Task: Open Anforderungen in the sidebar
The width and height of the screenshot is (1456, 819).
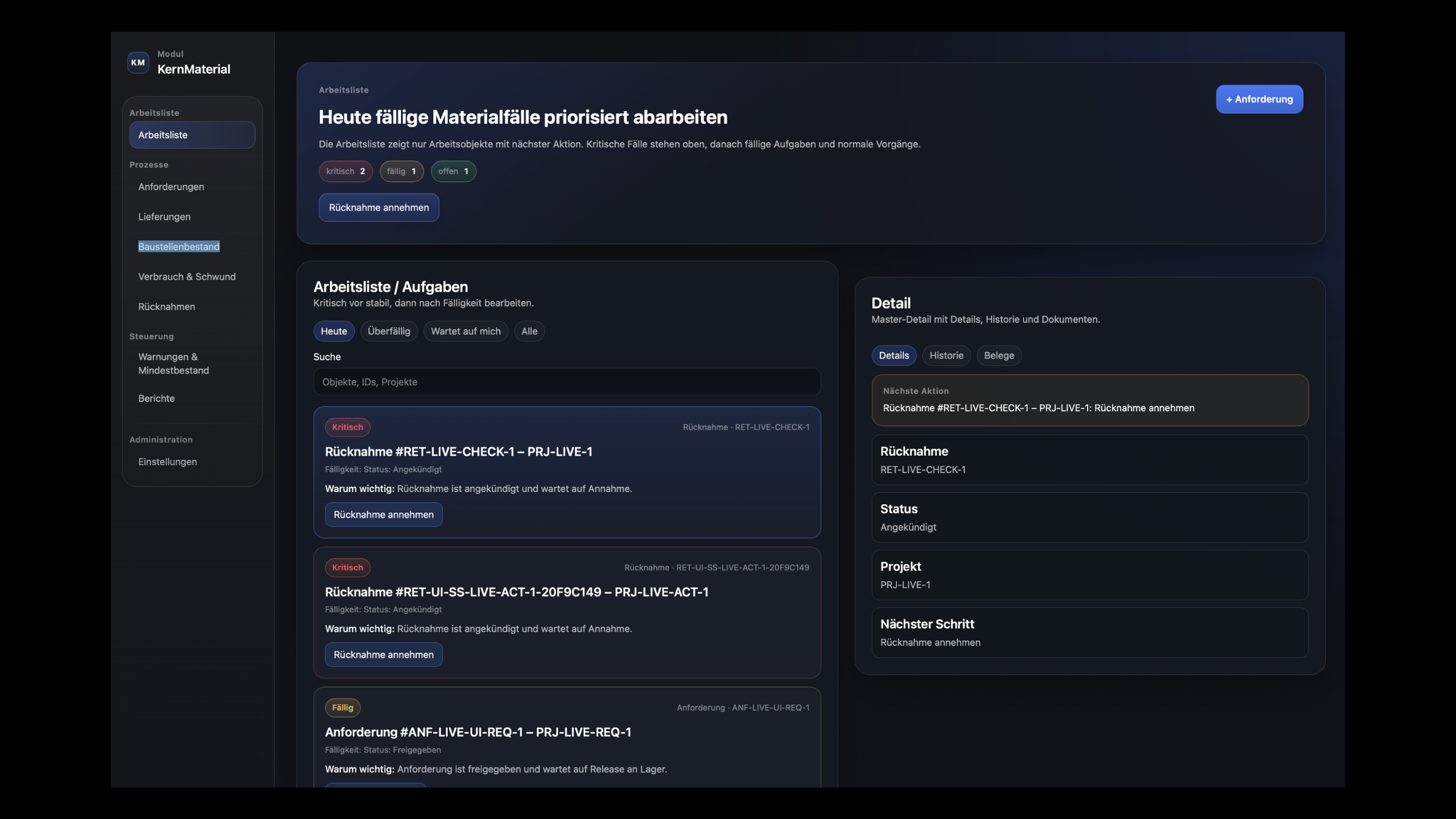Action: tap(171, 186)
